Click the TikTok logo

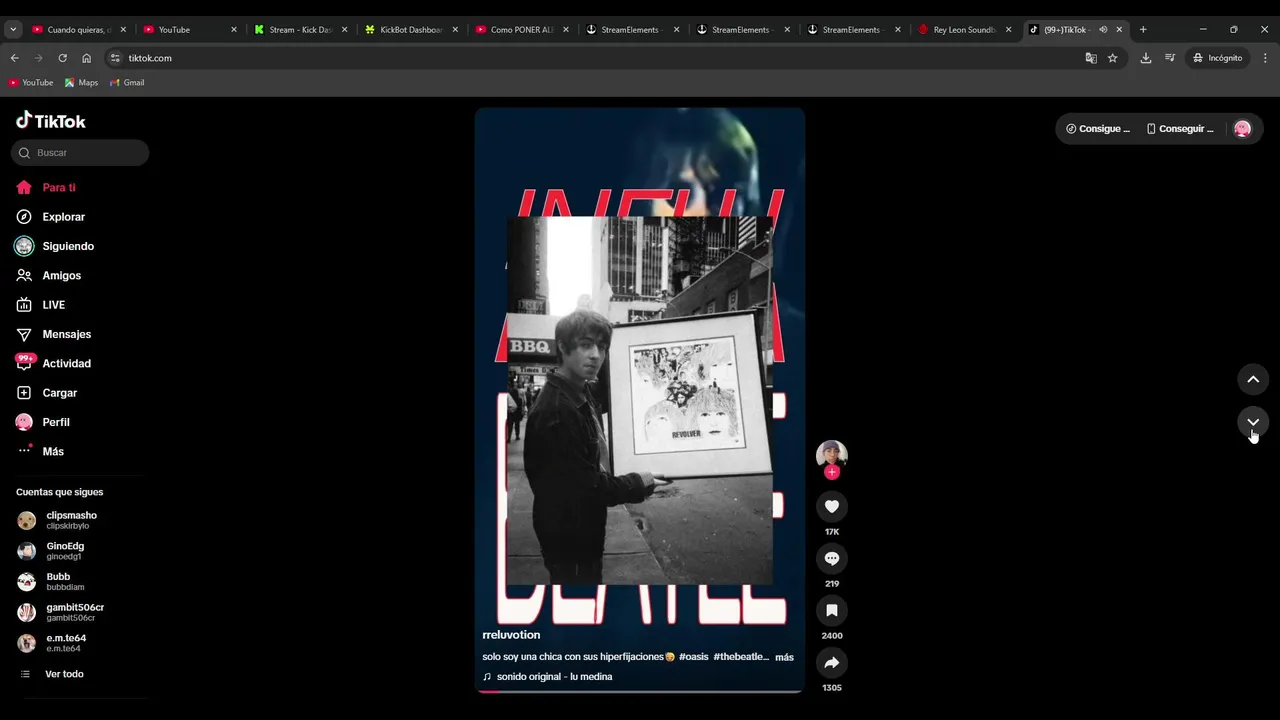(51, 121)
